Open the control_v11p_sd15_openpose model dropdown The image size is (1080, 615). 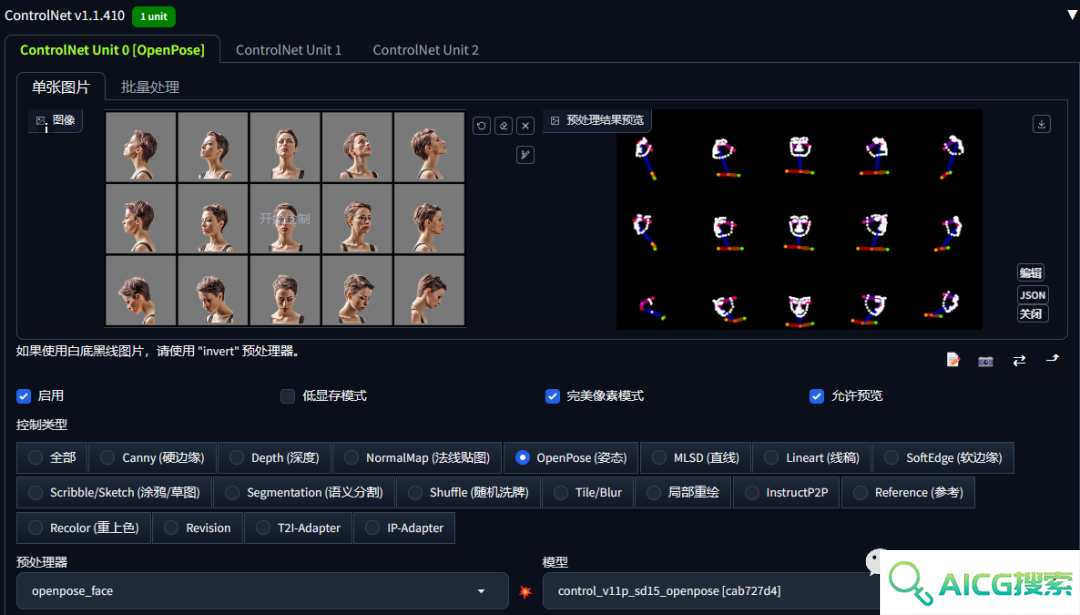tap(711, 591)
